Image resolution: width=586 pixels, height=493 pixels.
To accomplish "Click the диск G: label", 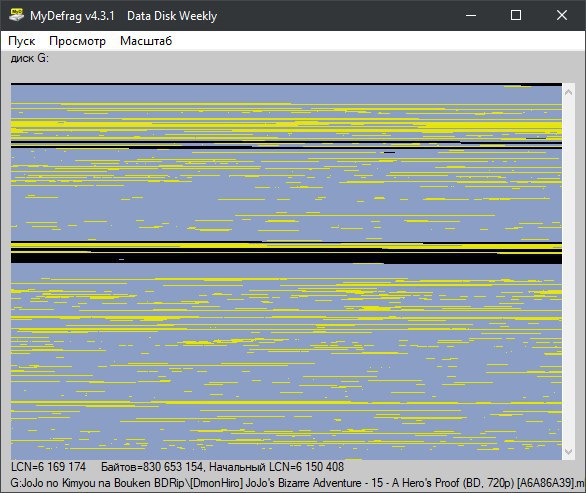I will [30, 58].
